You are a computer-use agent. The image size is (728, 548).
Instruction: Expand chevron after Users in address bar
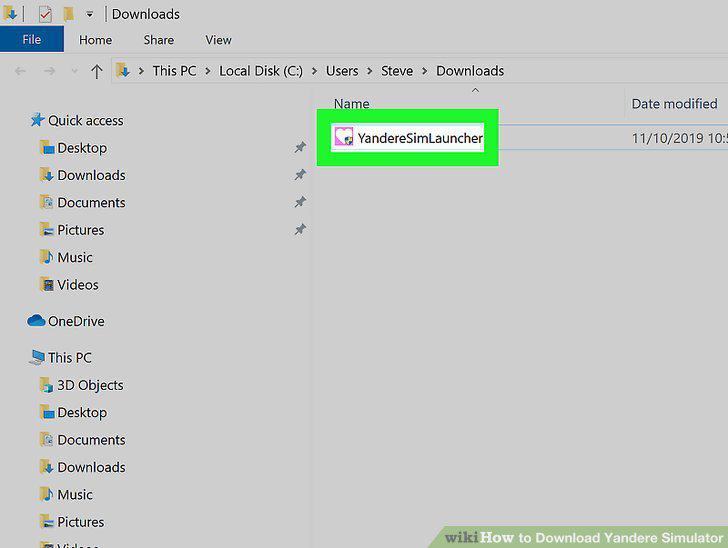point(370,71)
